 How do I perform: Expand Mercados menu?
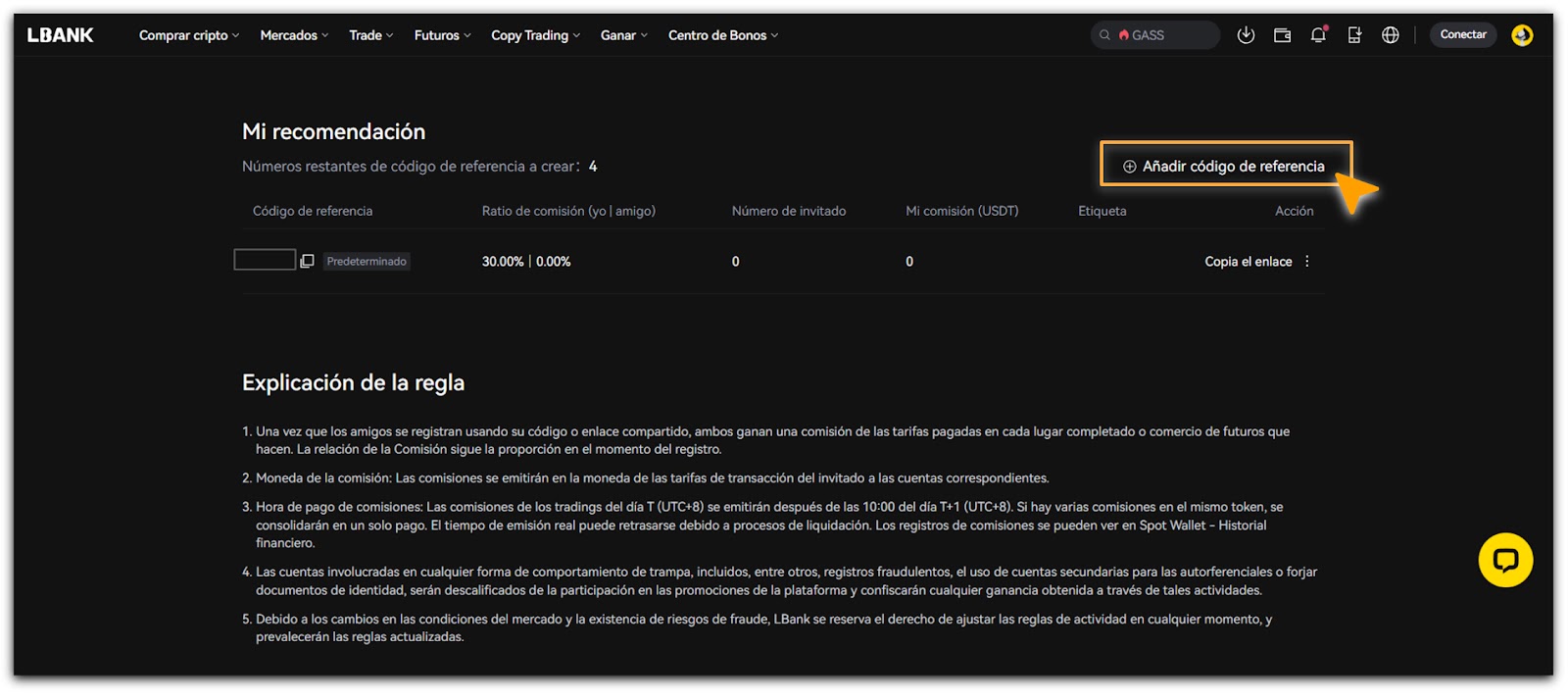(294, 35)
